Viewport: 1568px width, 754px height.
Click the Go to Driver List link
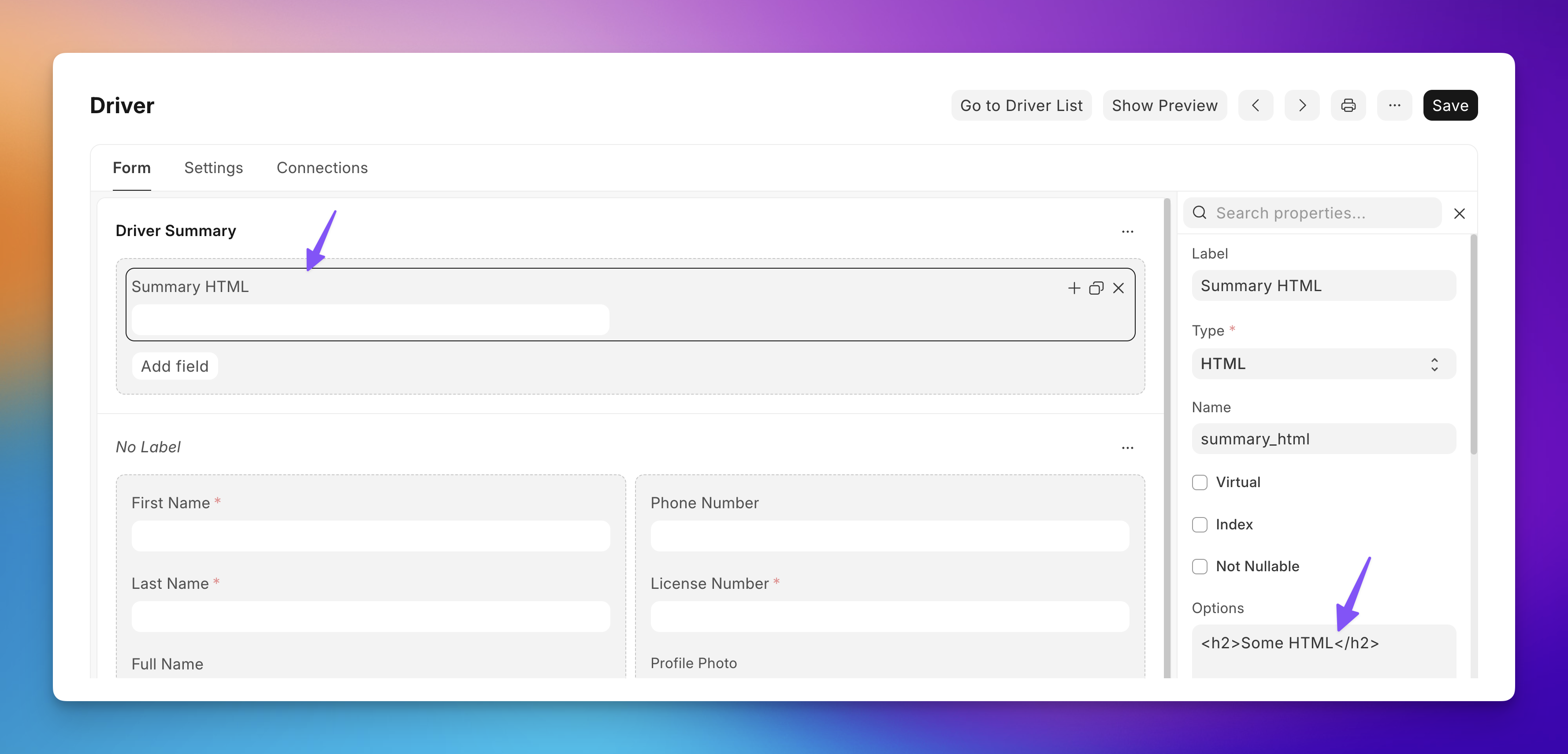1021,105
